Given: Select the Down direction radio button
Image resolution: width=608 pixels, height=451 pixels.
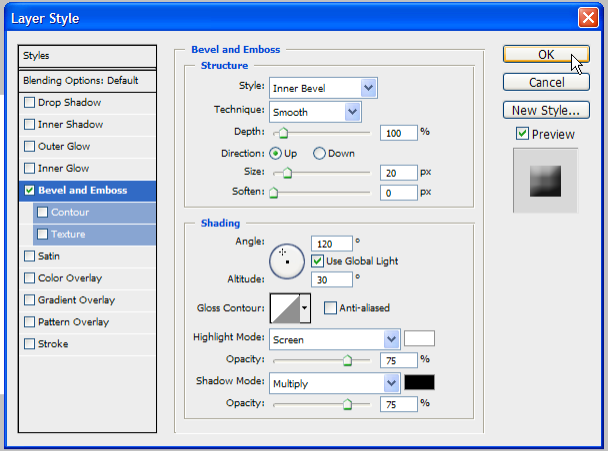Looking at the screenshot, I should [319, 154].
